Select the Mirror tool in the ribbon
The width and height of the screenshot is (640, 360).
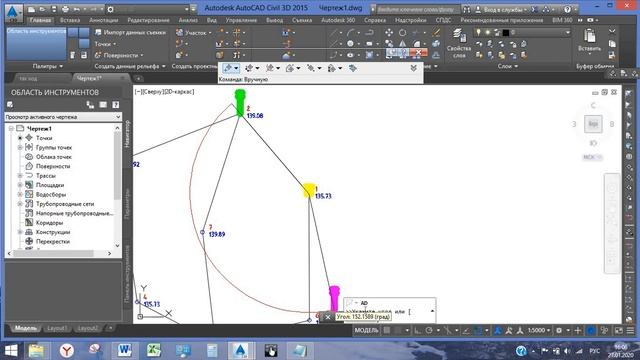402,43
